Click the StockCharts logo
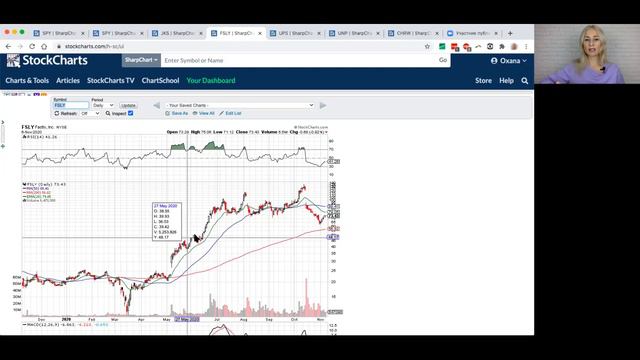The width and height of the screenshot is (640, 360). point(47,61)
